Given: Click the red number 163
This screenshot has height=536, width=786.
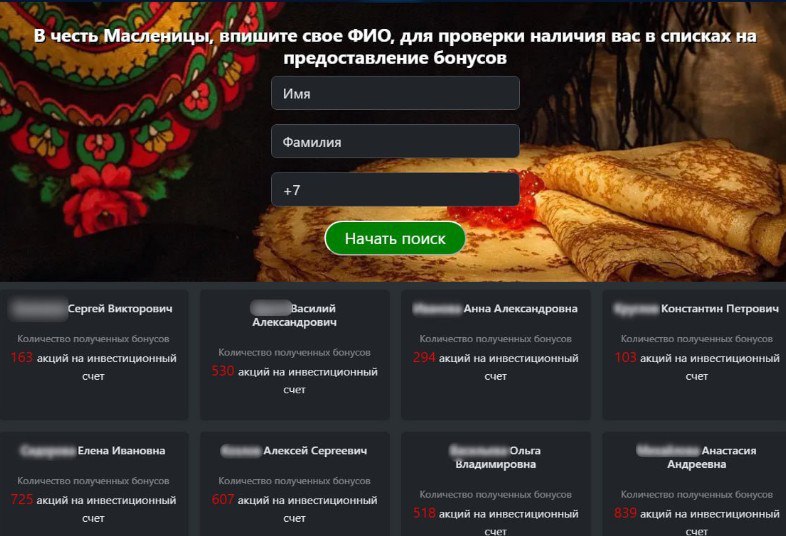Looking at the screenshot, I should [x=22, y=358].
